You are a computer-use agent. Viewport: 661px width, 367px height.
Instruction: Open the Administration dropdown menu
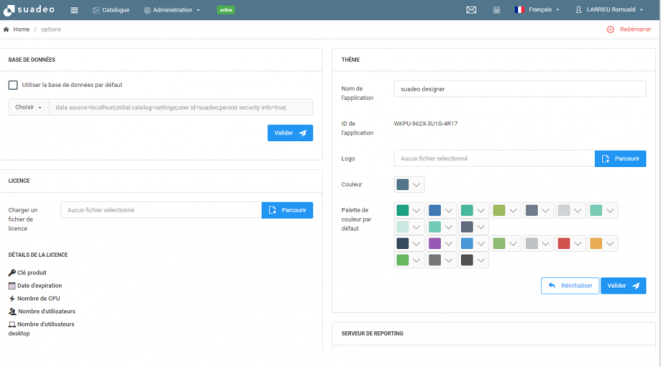click(172, 10)
